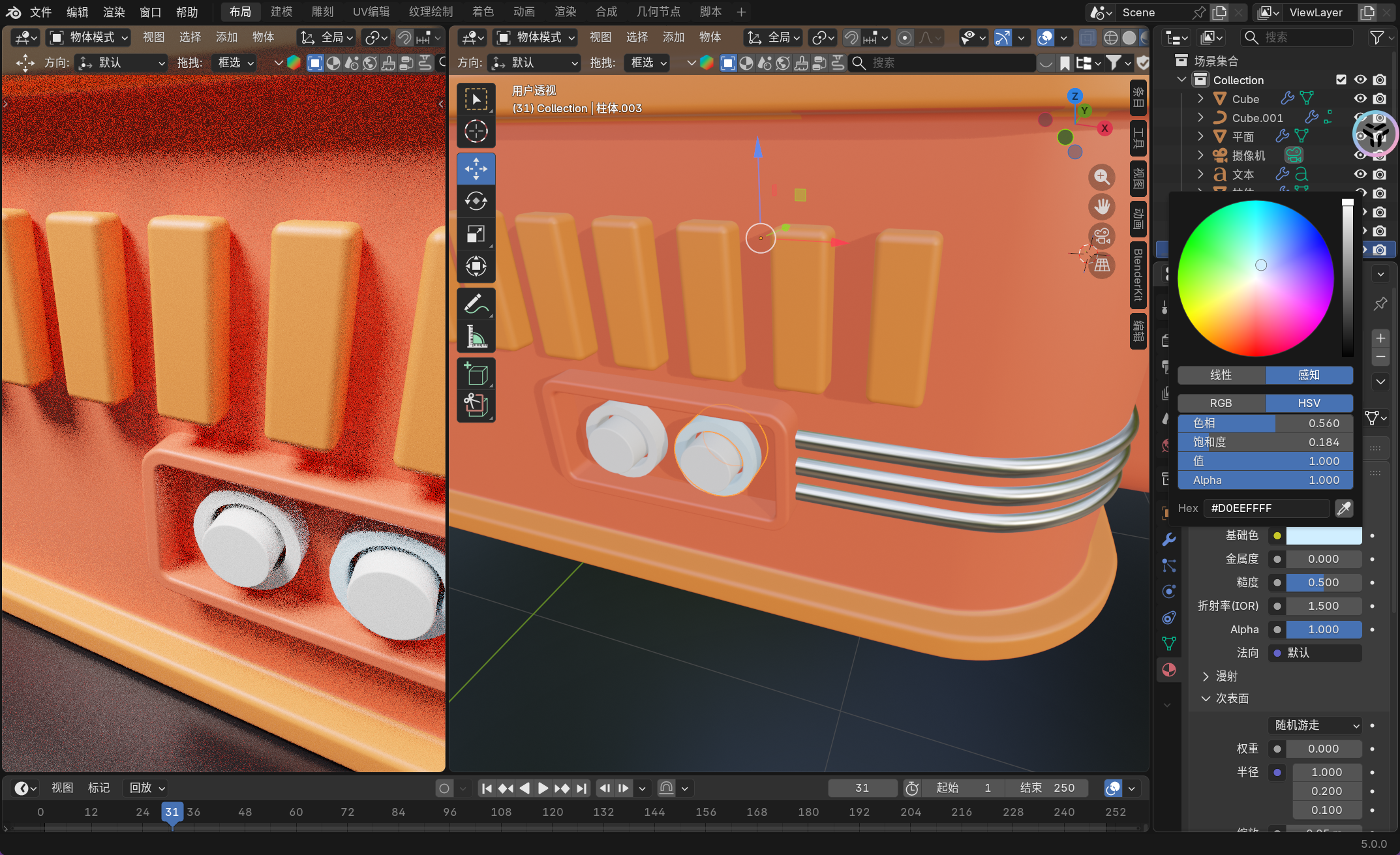Click the color eyedropper next to Hex

point(1343,508)
